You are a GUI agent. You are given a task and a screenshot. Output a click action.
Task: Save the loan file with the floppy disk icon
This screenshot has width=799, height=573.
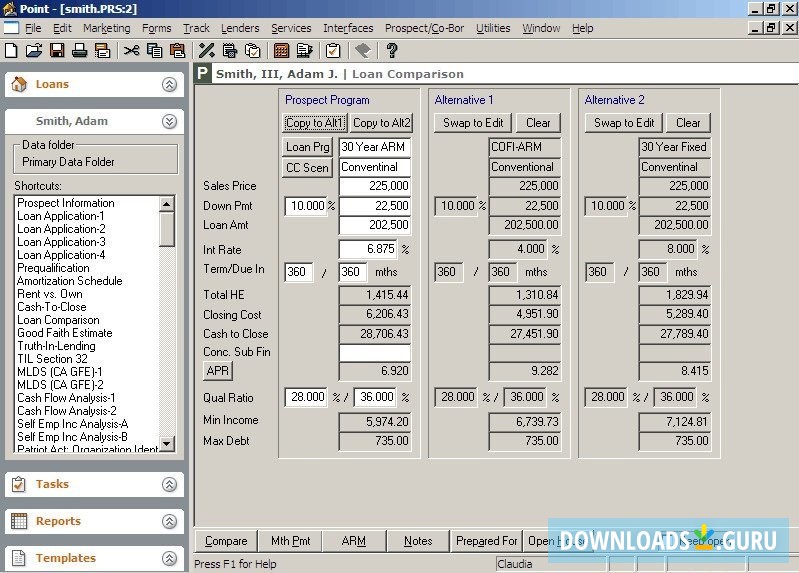[57, 50]
